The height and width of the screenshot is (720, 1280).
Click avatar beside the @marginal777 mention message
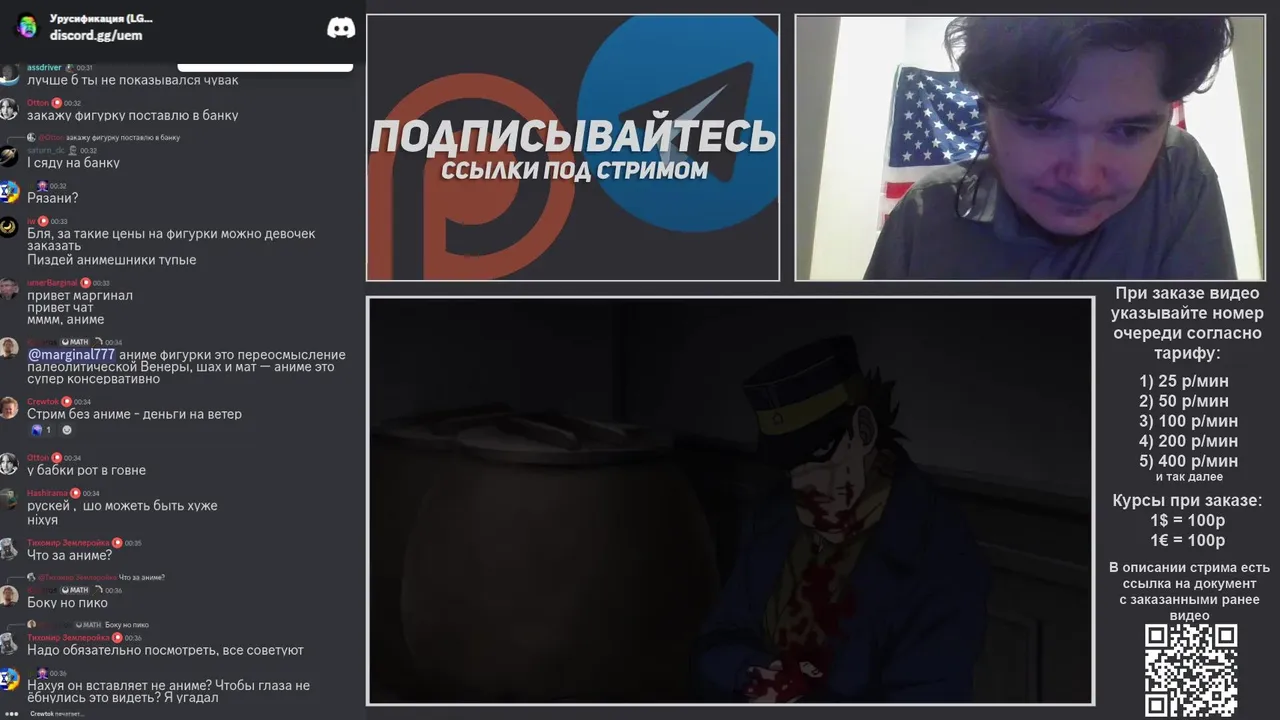[x=9, y=348]
